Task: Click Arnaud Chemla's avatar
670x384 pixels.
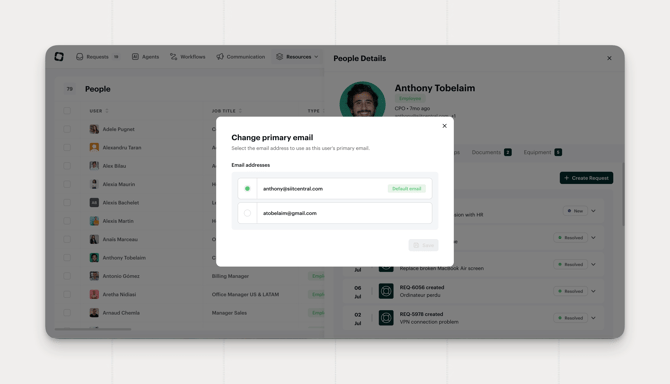Action: 94,313
